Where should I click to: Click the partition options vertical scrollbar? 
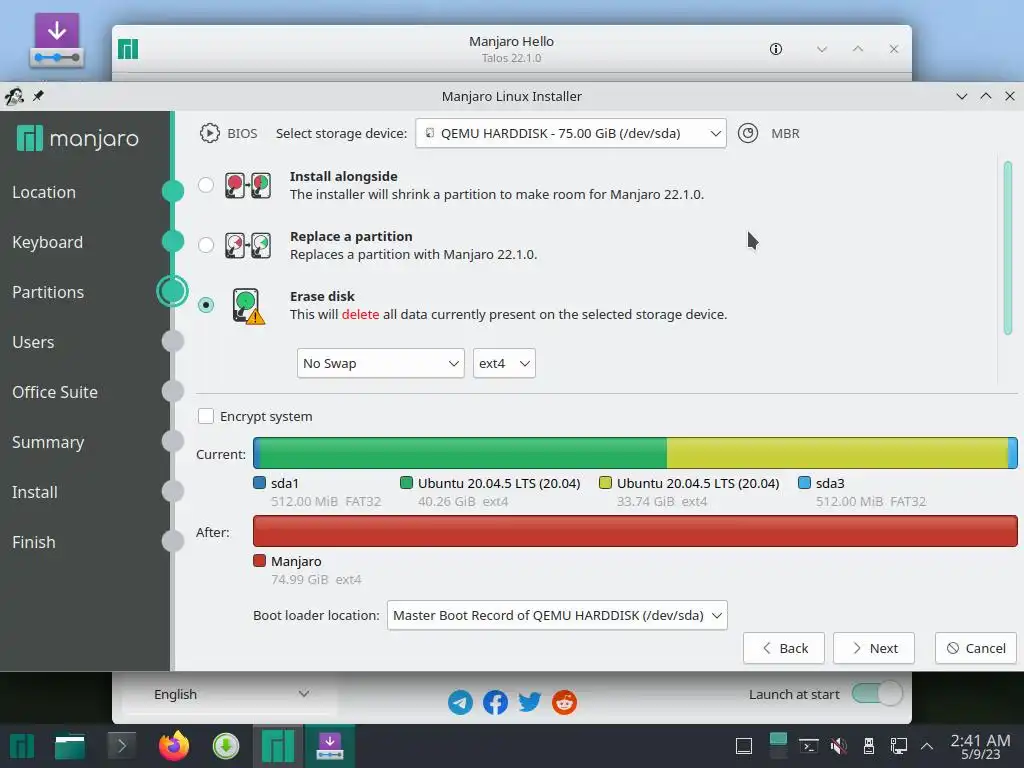pyautogui.click(x=1008, y=248)
